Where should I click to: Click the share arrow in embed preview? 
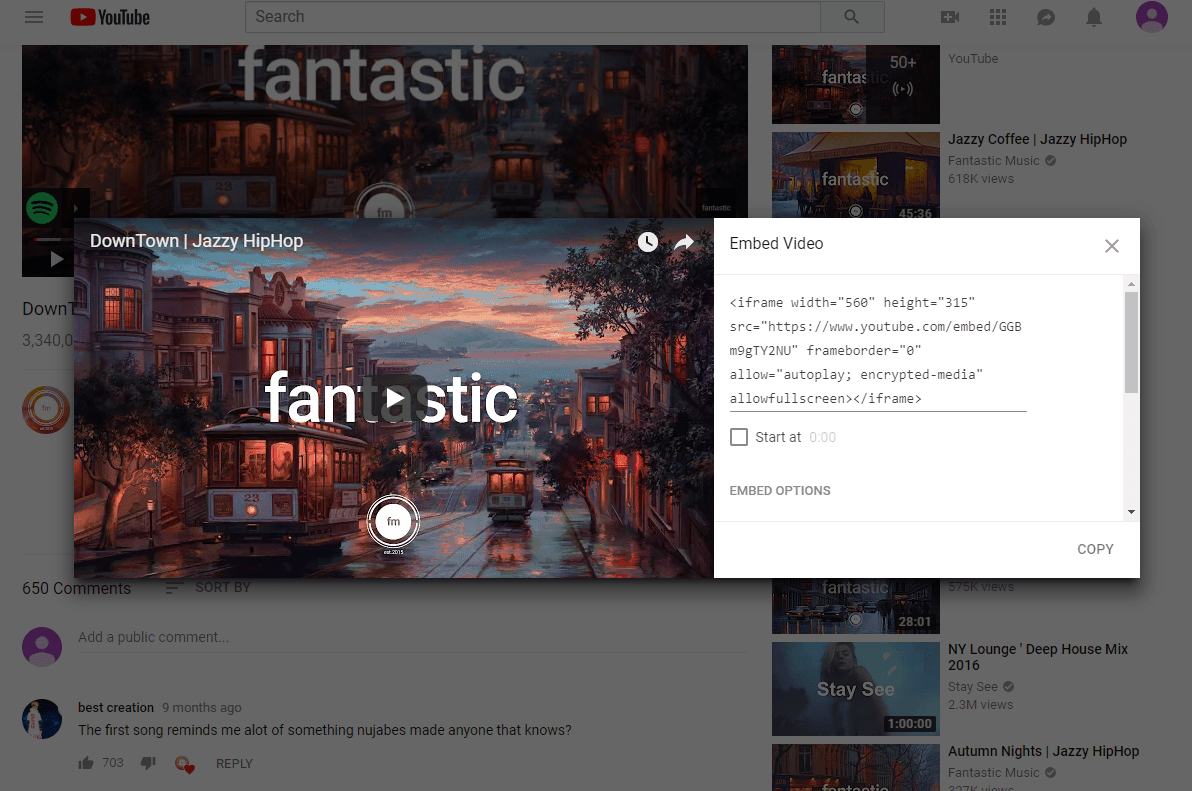point(684,242)
